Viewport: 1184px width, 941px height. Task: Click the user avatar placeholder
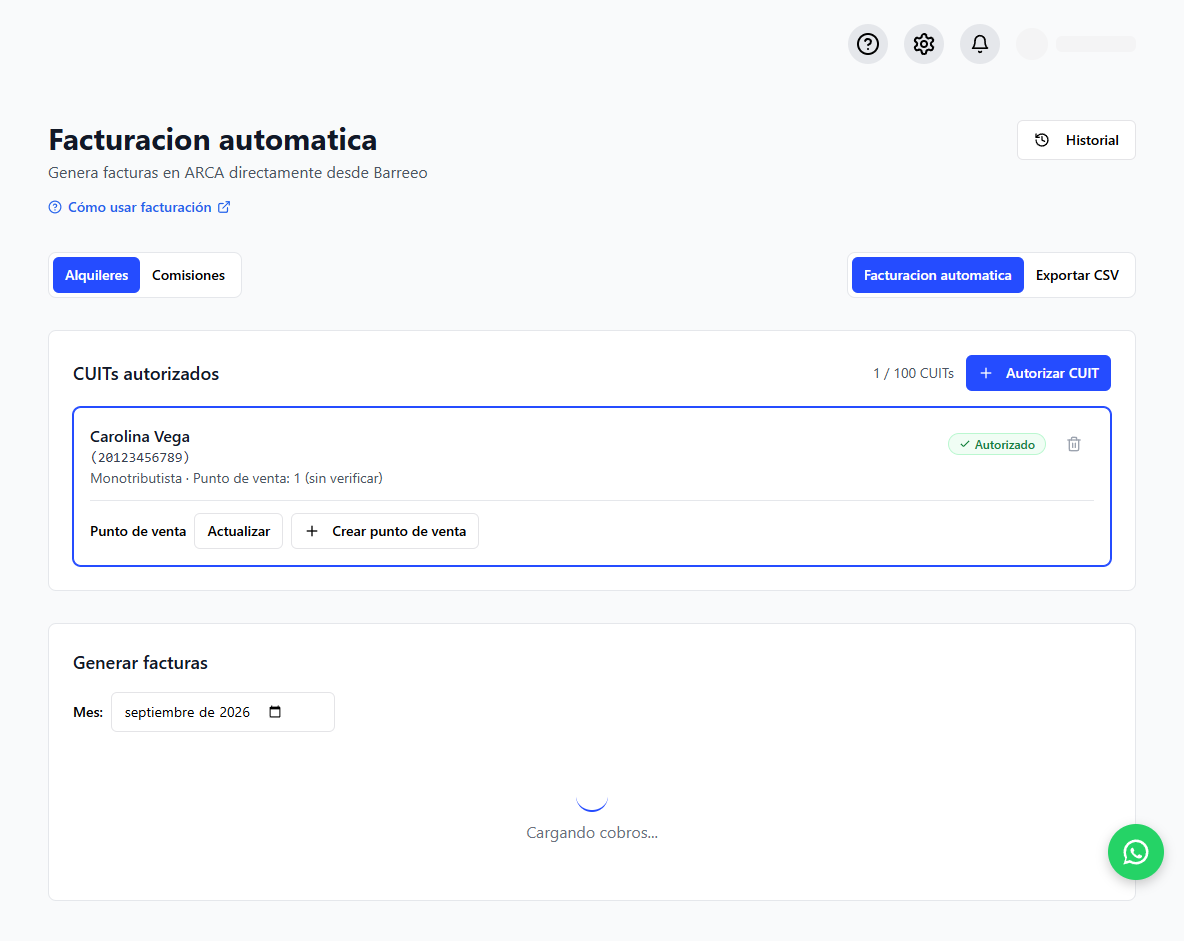(1031, 44)
